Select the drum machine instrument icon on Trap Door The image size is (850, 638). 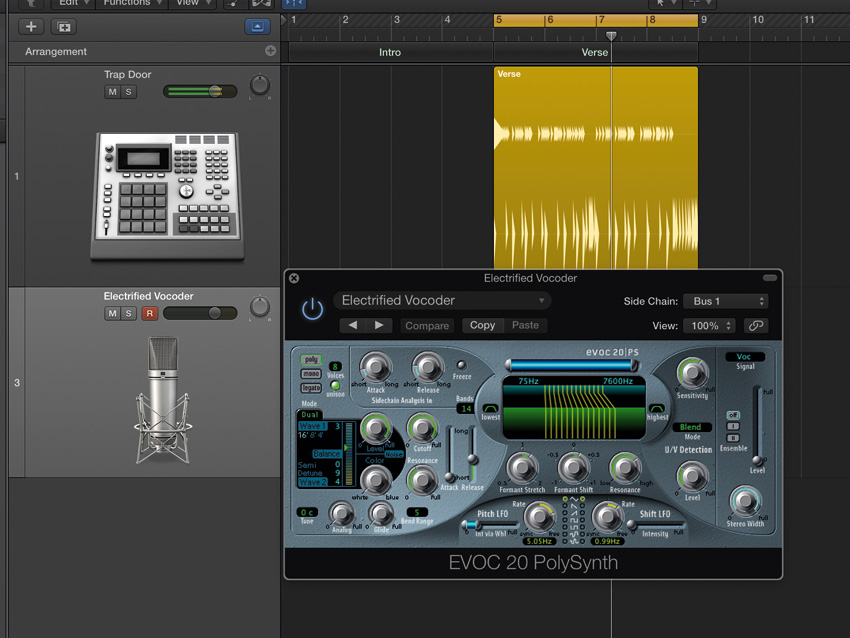pos(167,196)
